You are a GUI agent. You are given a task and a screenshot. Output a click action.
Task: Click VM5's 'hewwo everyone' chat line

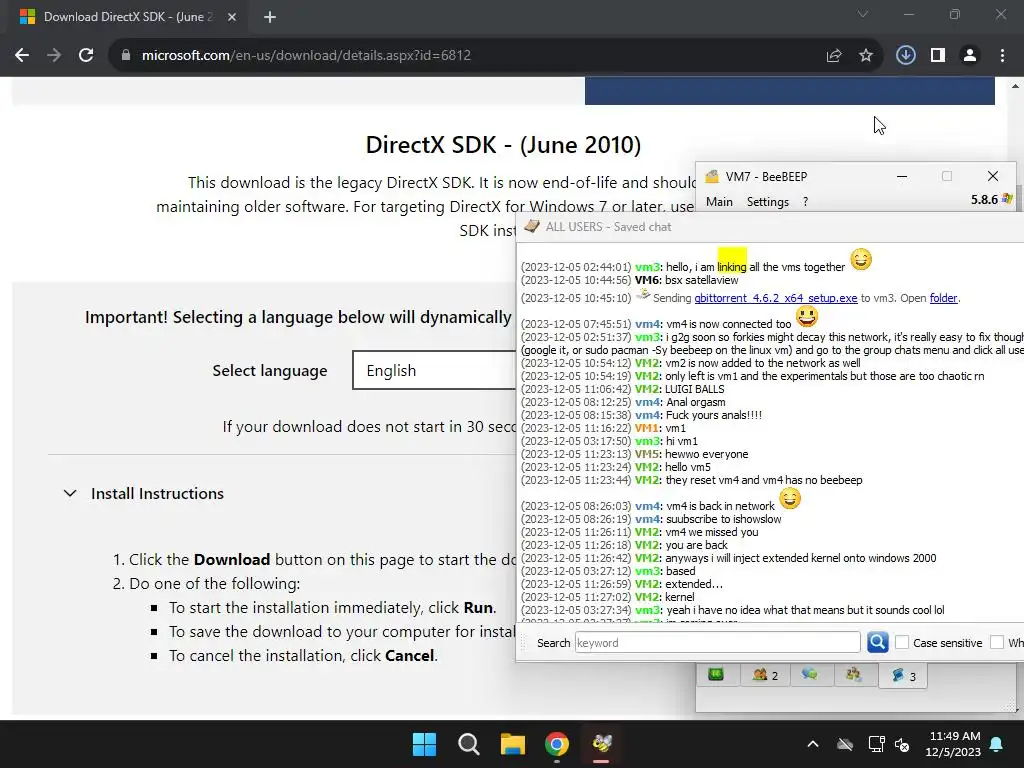[x=634, y=454]
